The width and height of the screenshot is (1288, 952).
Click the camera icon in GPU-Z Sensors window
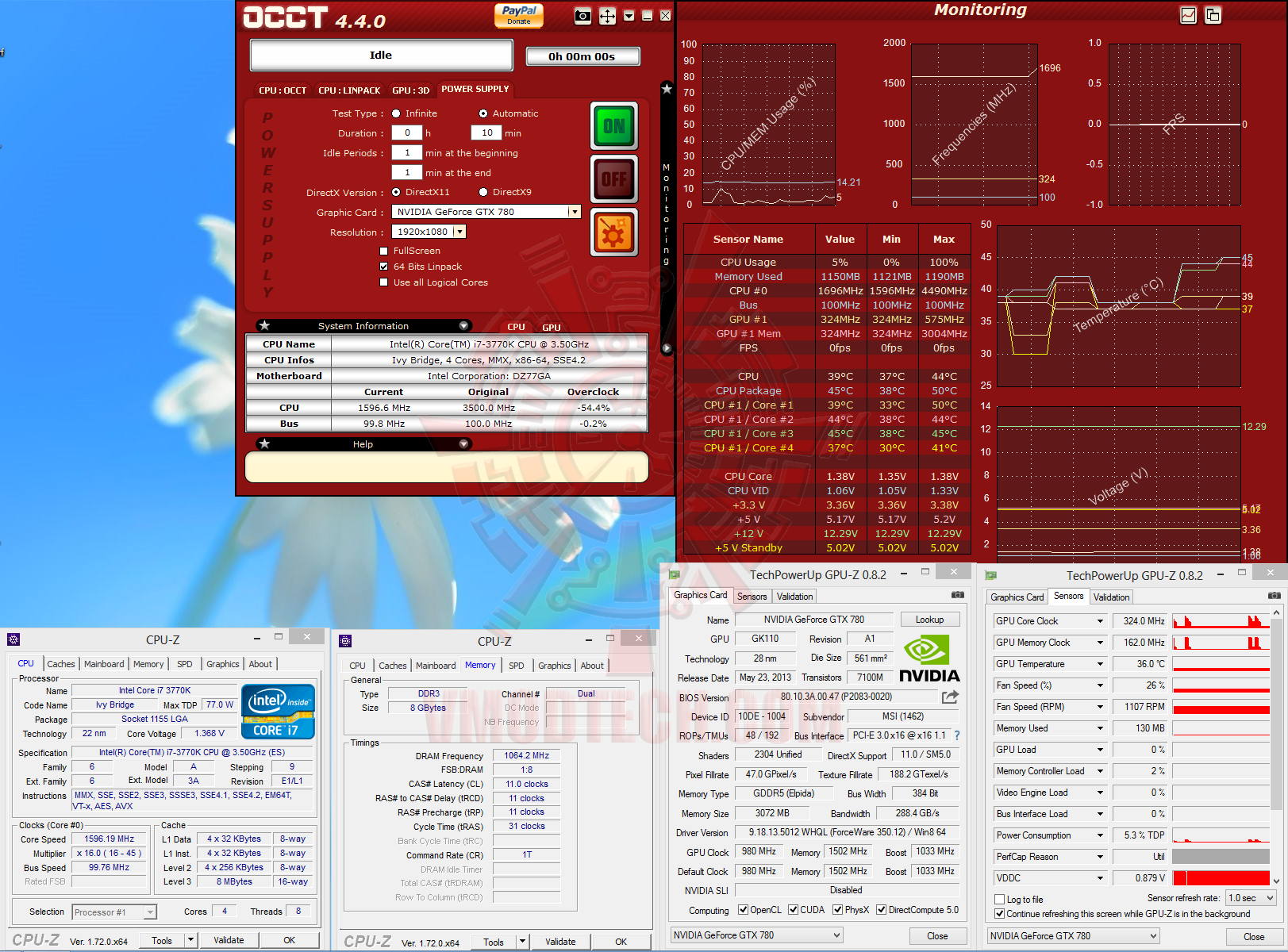tap(1275, 595)
